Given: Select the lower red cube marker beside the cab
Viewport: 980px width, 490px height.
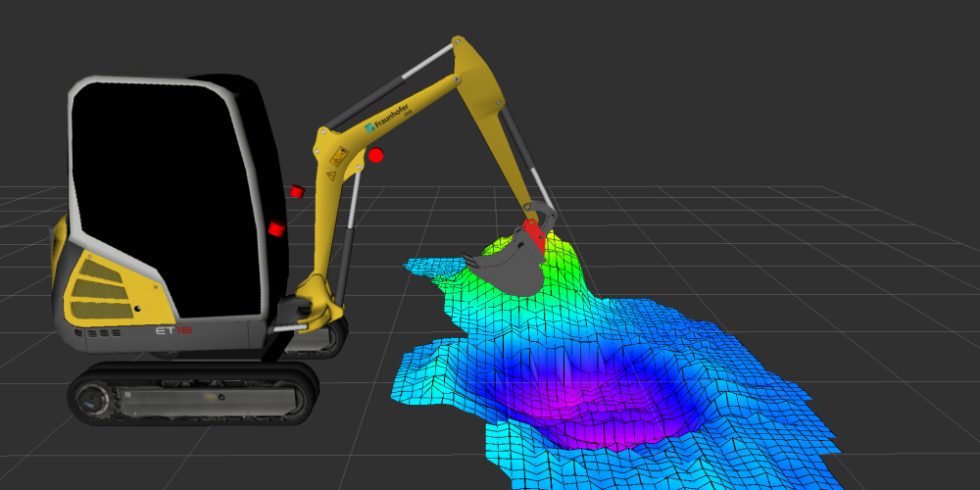Looking at the screenshot, I should [x=276, y=229].
